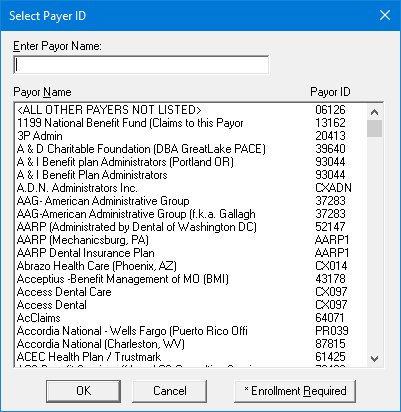Select Accordia National (Charleston, WV) row
Viewport: 401px width, 412px height.
tap(191, 344)
